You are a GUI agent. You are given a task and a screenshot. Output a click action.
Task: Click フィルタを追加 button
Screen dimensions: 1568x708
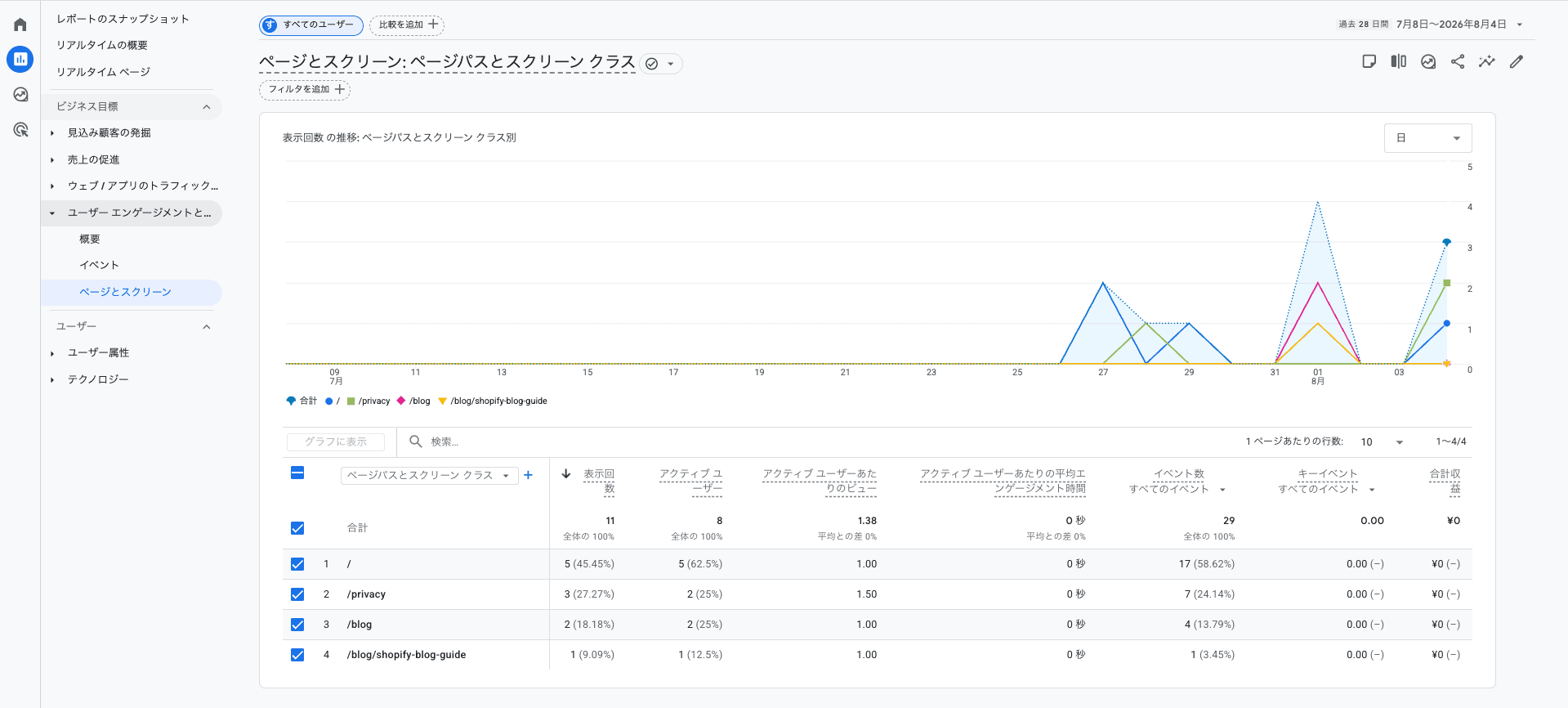coord(305,89)
